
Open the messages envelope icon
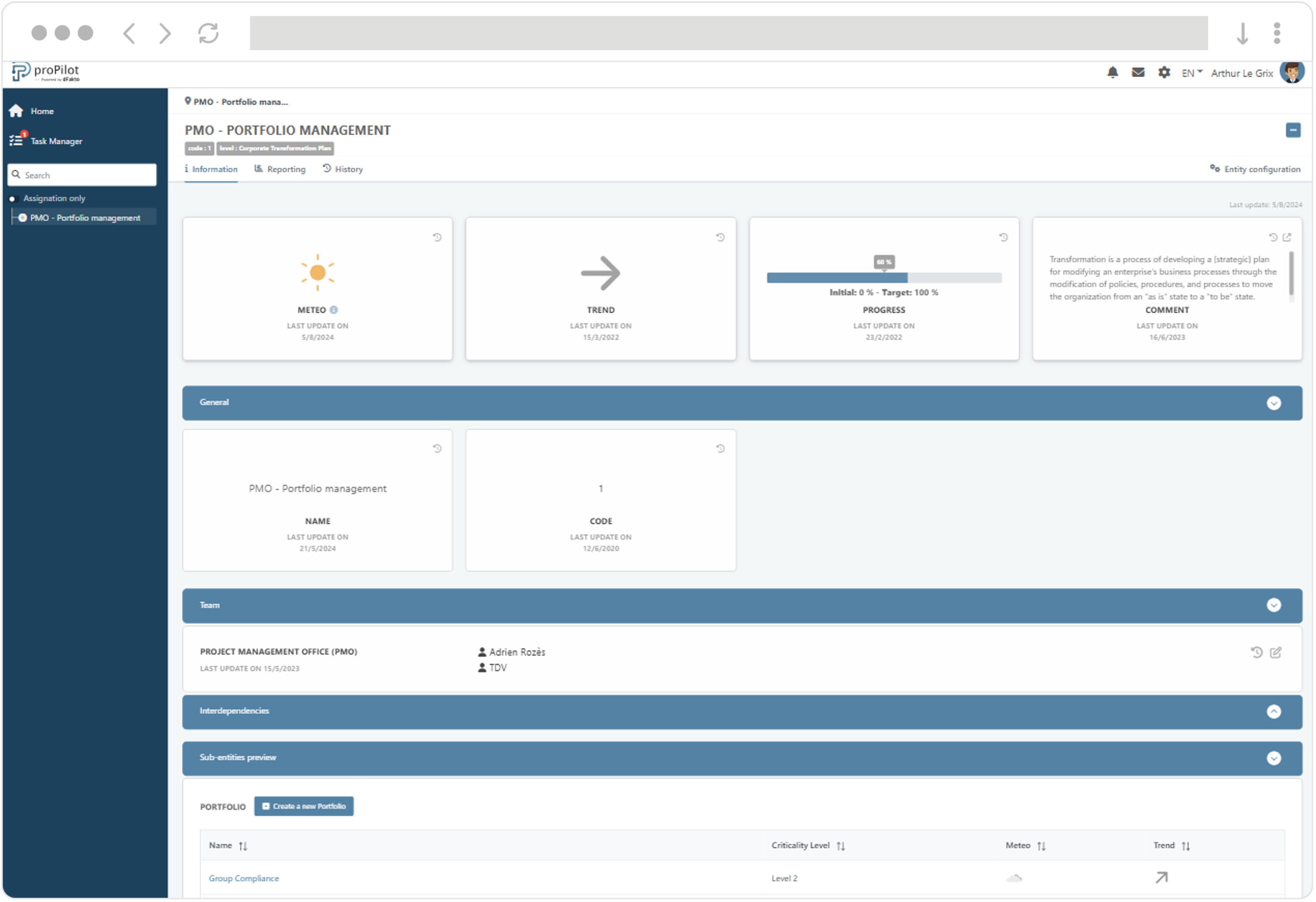tap(1138, 72)
